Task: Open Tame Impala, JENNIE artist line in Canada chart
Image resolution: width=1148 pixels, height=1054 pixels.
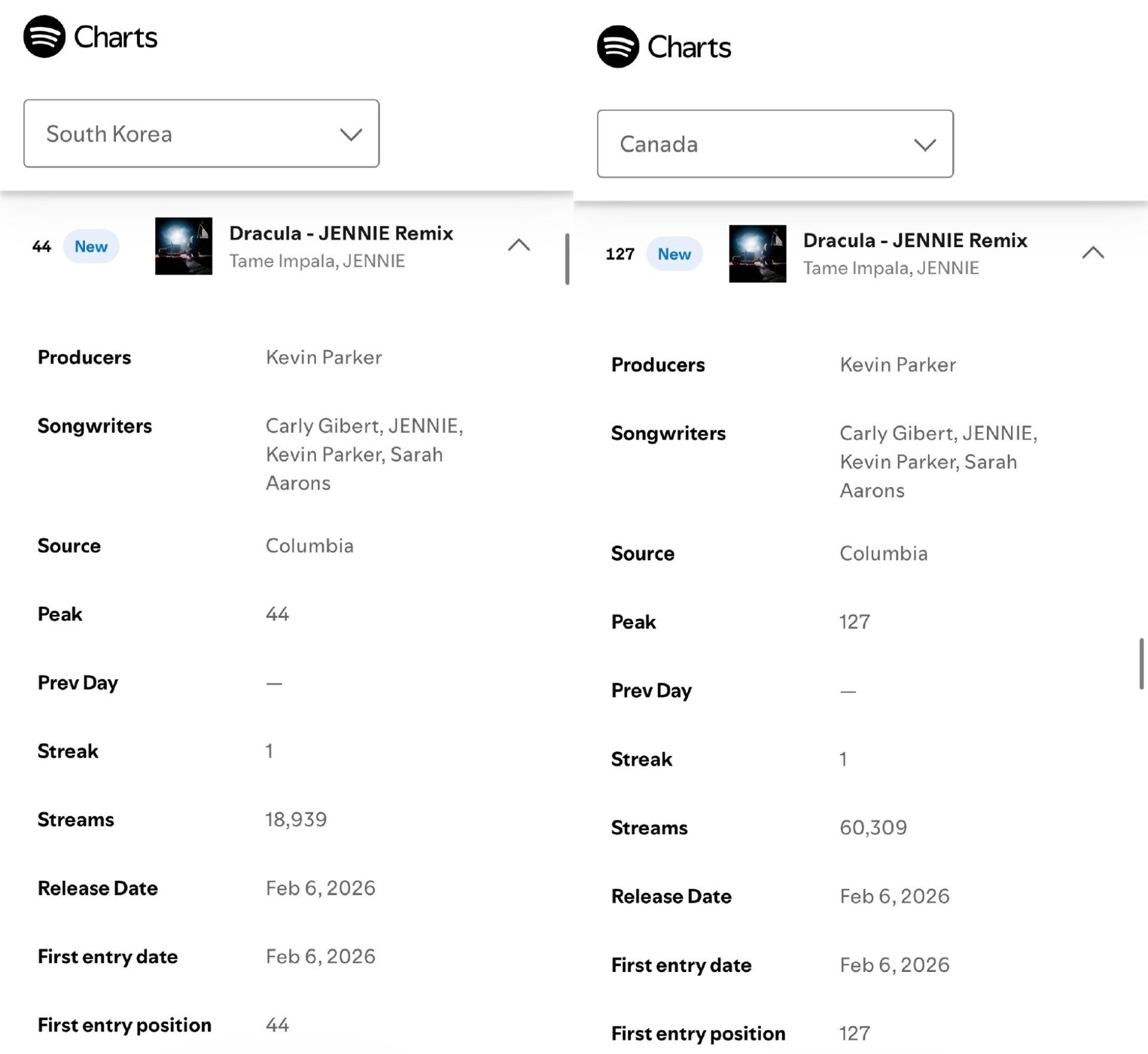Action: tap(891, 269)
